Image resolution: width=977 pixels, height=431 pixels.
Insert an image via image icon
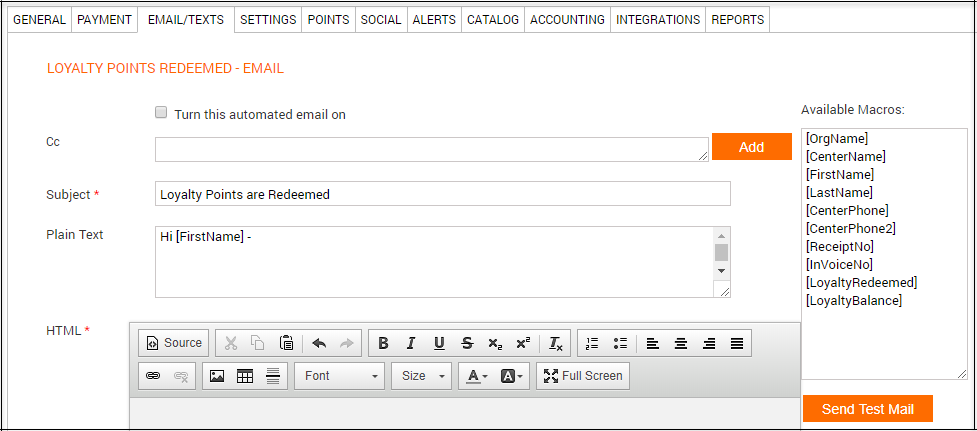(x=217, y=376)
